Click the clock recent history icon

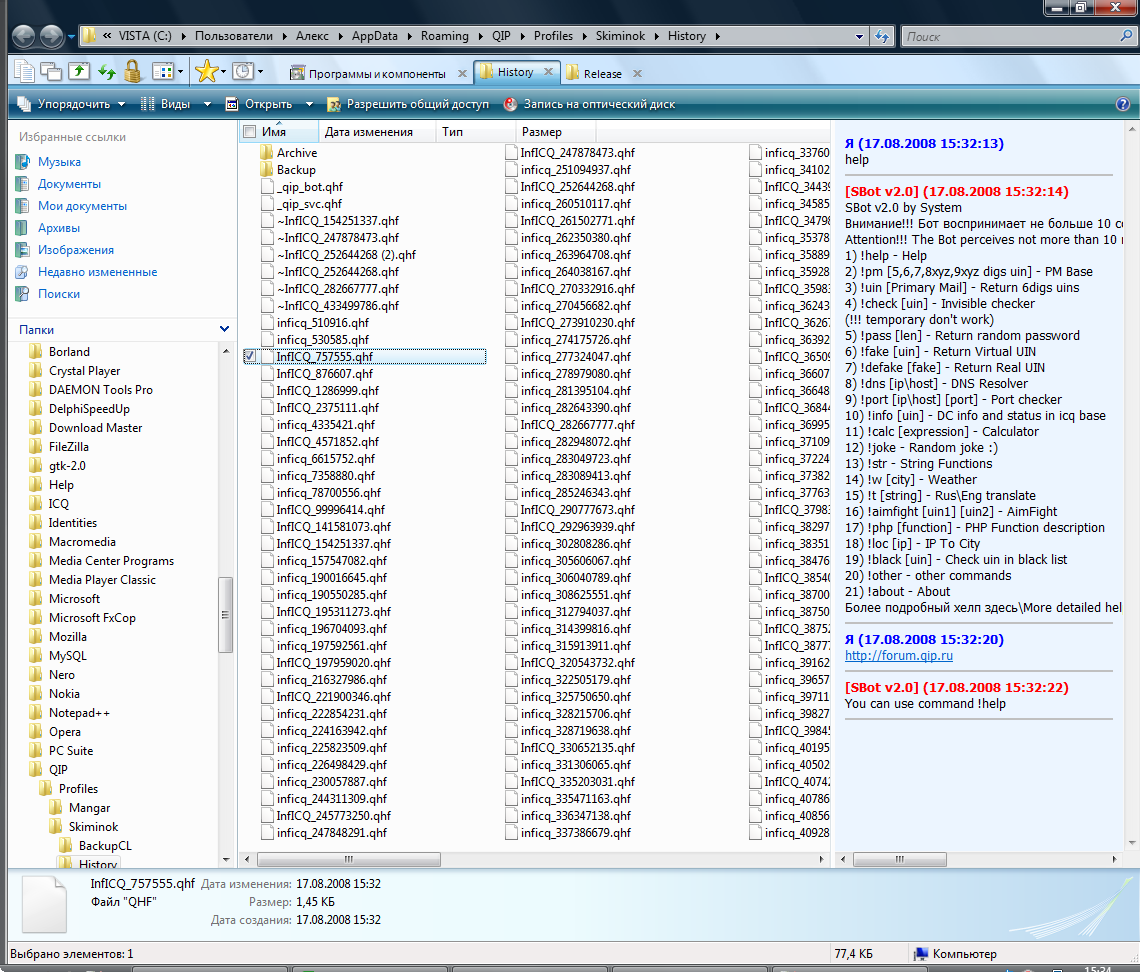243,71
